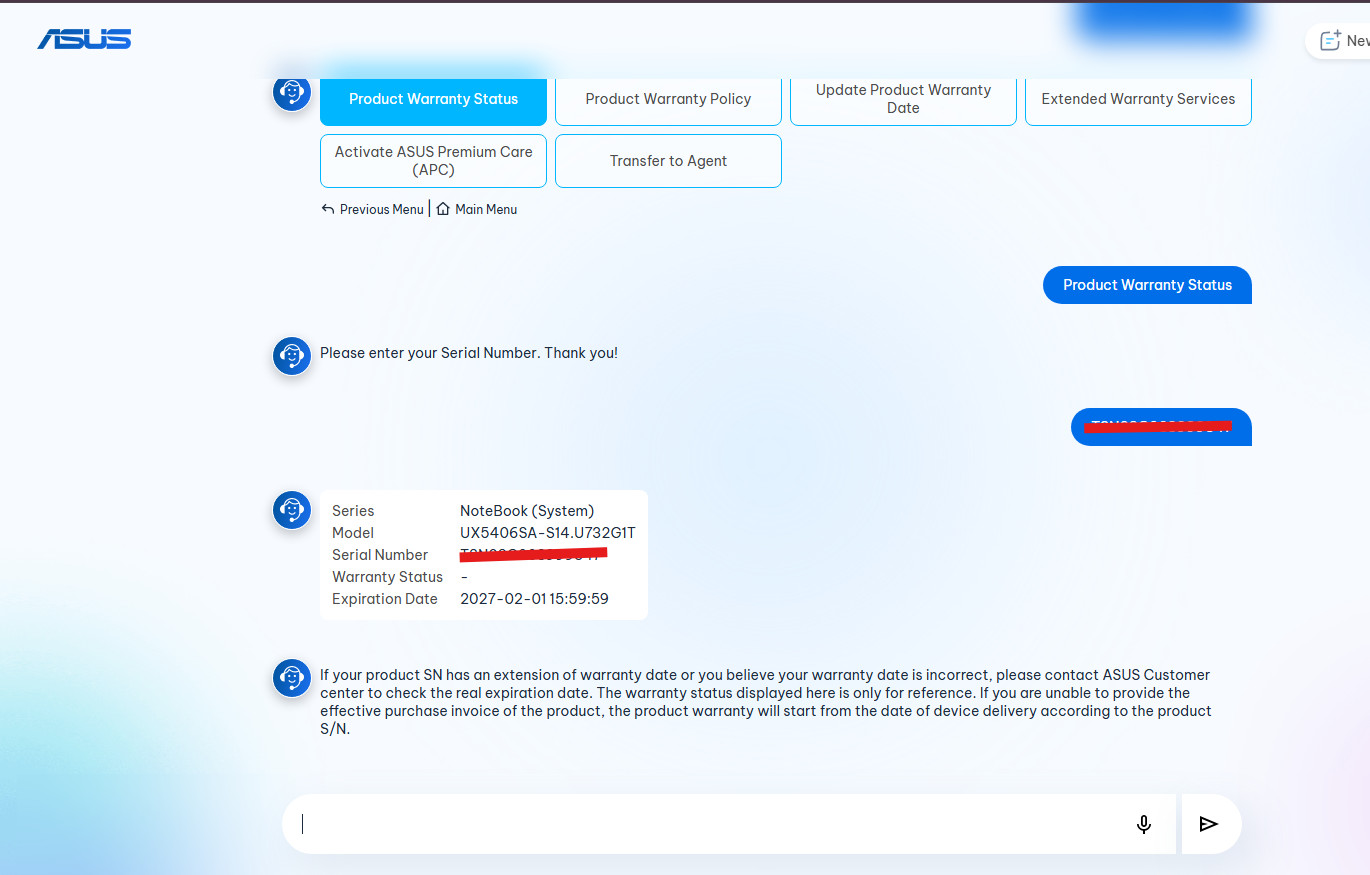The width and height of the screenshot is (1370, 875).
Task: Click the "Warranty Status" label in the card
Action: [387, 577]
